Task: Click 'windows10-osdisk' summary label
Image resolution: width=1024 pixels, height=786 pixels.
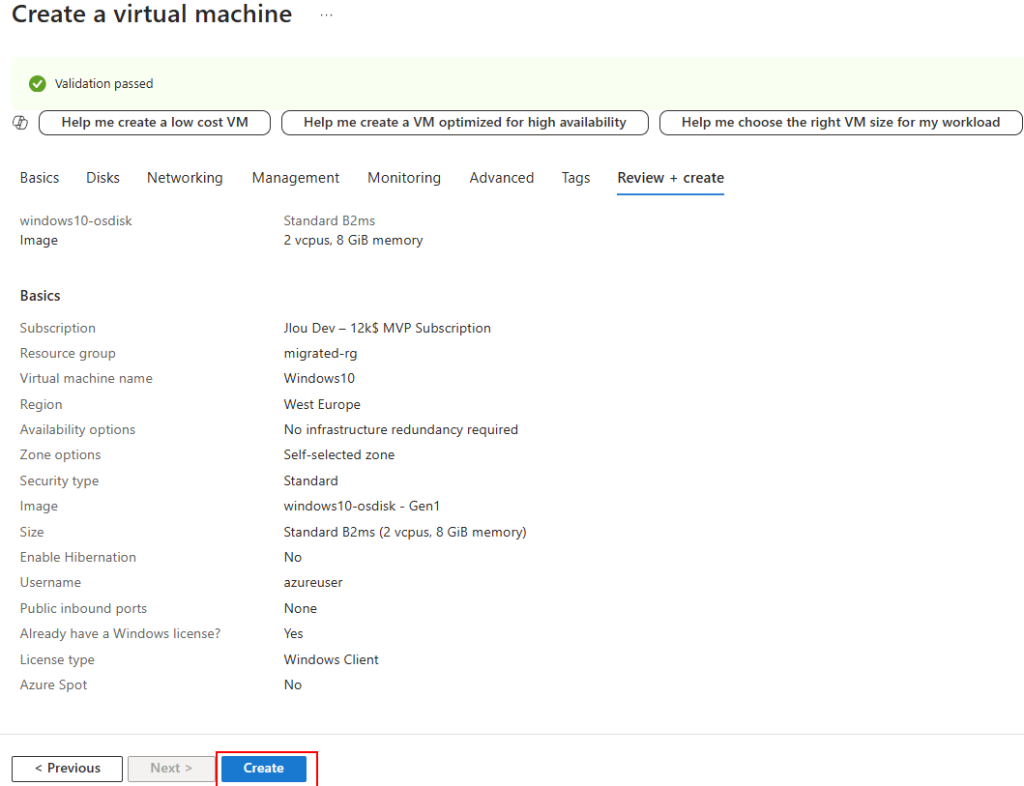Action: pos(76,221)
